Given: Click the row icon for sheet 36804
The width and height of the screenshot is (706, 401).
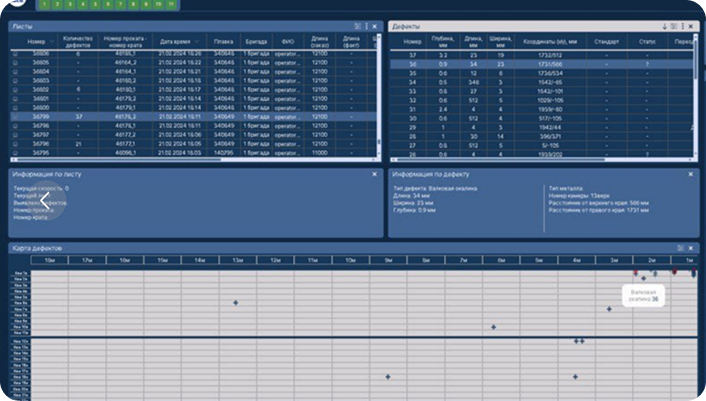Looking at the screenshot, I should click(x=15, y=72).
